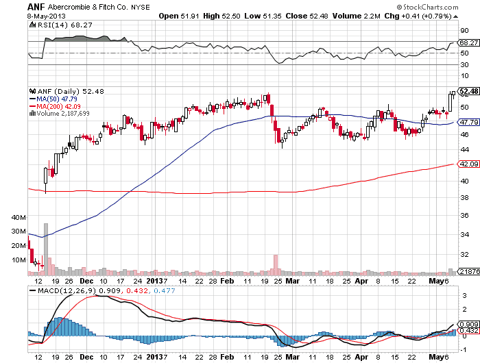
Task: Click the Volume legend bar icon
Action: pyautogui.click(x=33, y=113)
